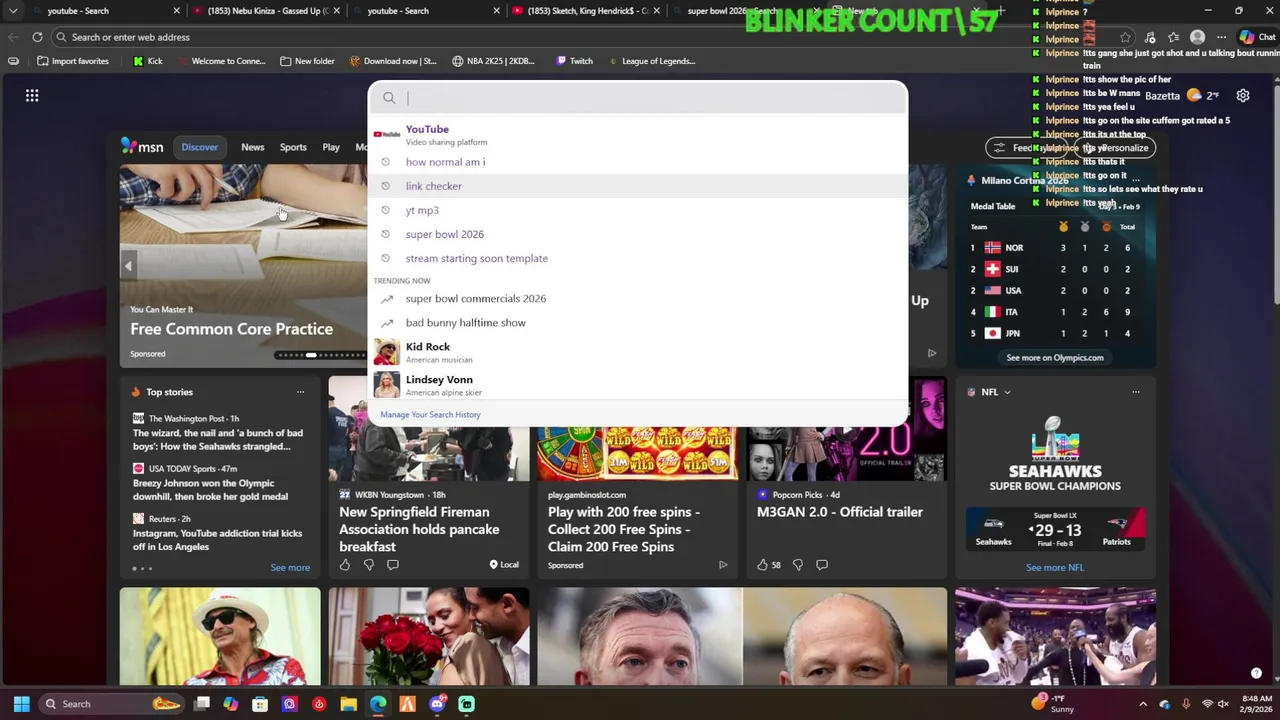Click See more under Top stories
This screenshot has width=1280, height=720.
click(x=290, y=567)
